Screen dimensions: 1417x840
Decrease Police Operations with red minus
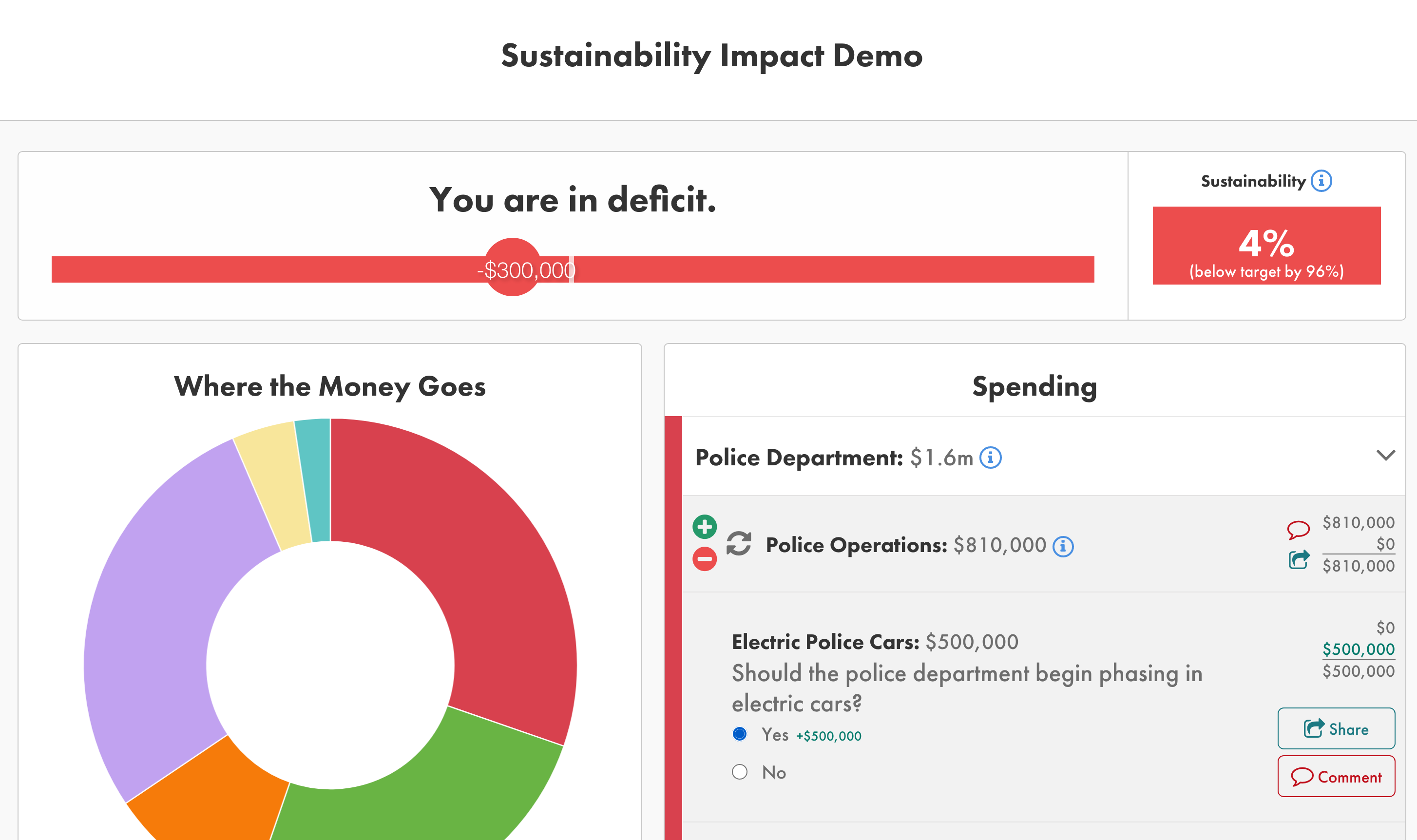pyautogui.click(x=705, y=559)
